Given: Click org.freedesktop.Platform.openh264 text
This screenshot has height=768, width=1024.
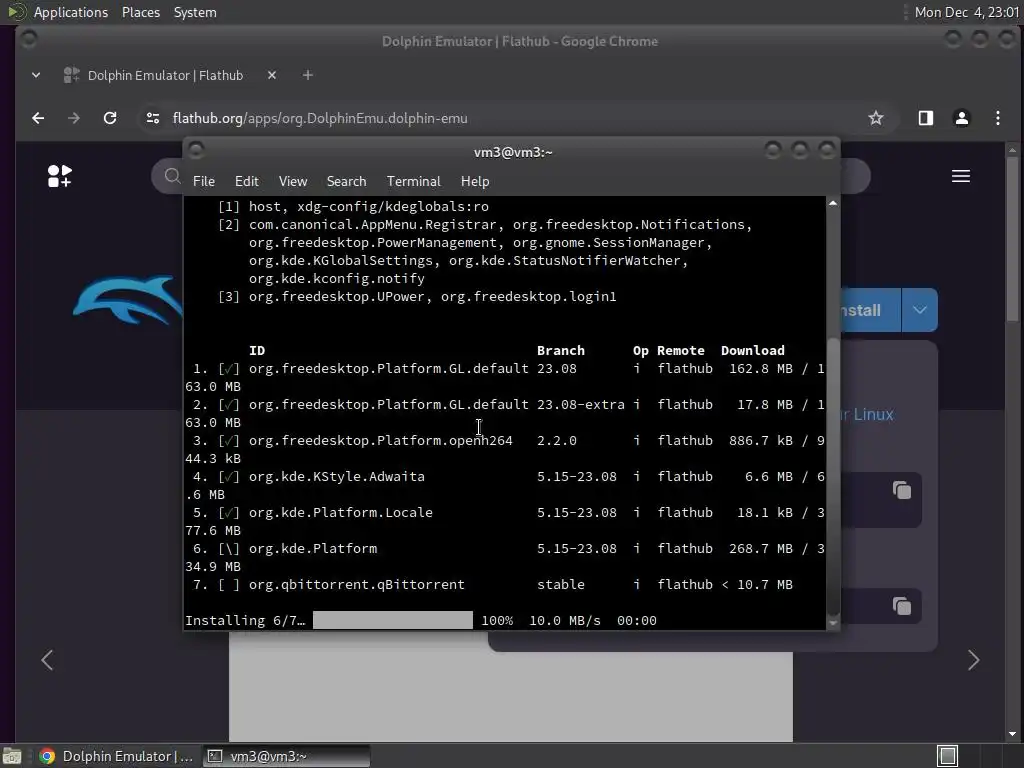Looking at the screenshot, I should pyautogui.click(x=381, y=441).
